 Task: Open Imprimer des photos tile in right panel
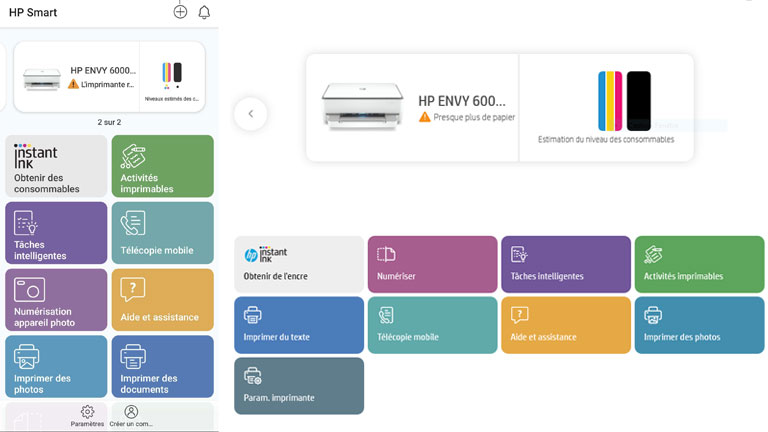tap(699, 325)
